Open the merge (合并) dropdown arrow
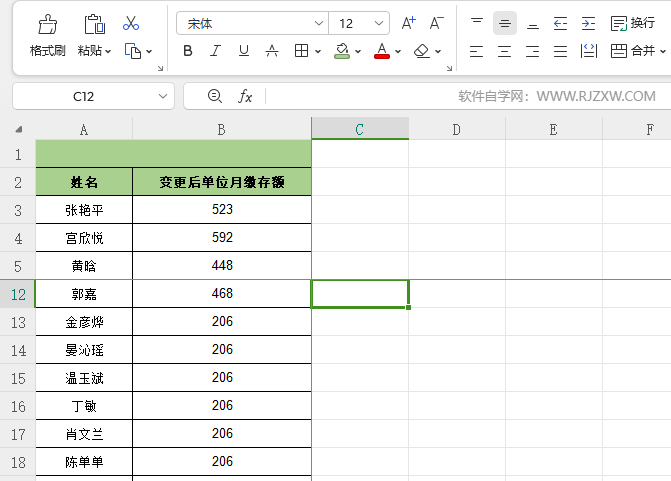This screenshot has height=481, width=671. 663,51
